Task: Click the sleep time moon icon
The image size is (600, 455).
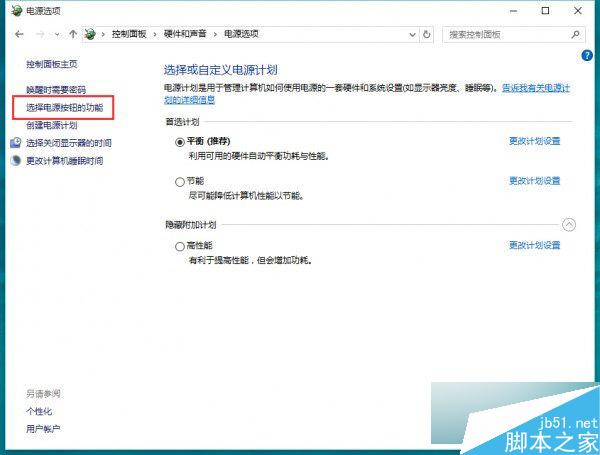Action: (x=16, y=160)
